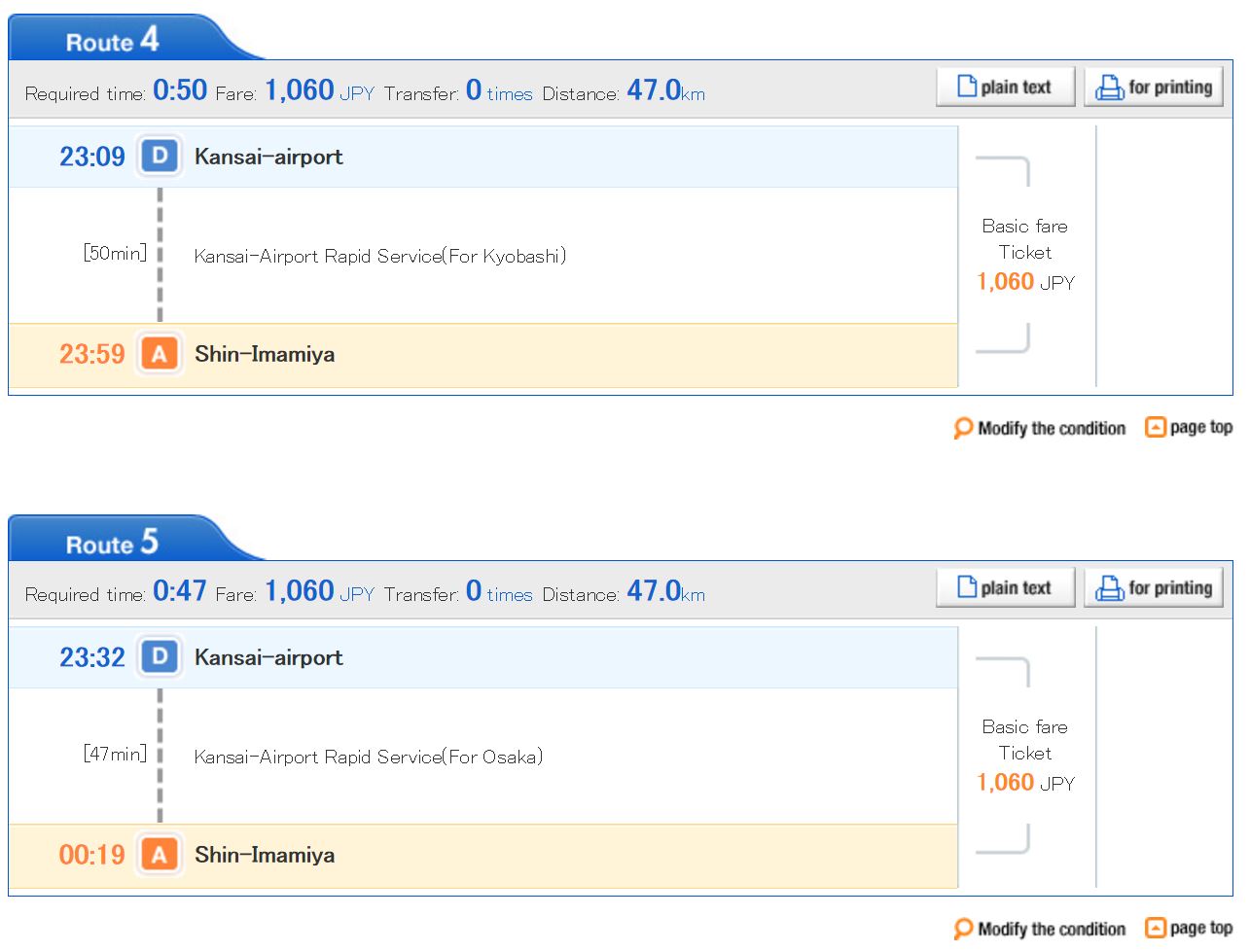Click Kansai-Airport Rapid Service (For Kyobashi) line

click(380, 256)
